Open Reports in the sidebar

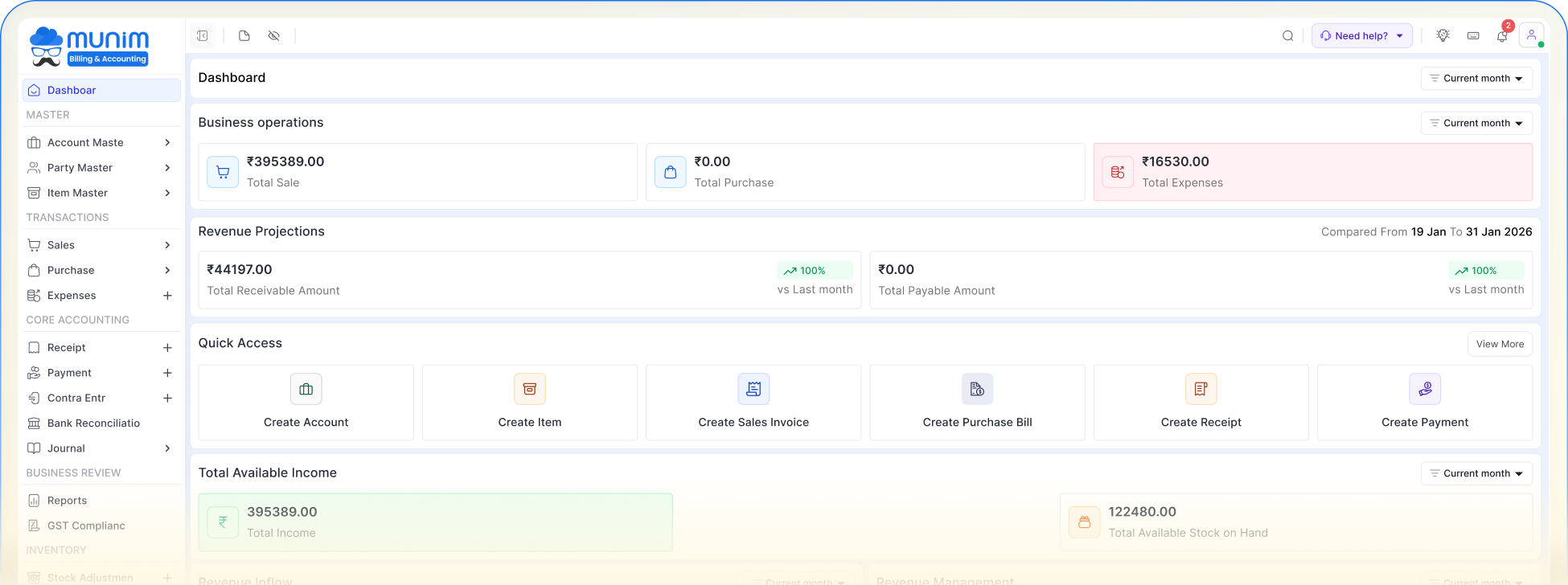pos(101,501)
